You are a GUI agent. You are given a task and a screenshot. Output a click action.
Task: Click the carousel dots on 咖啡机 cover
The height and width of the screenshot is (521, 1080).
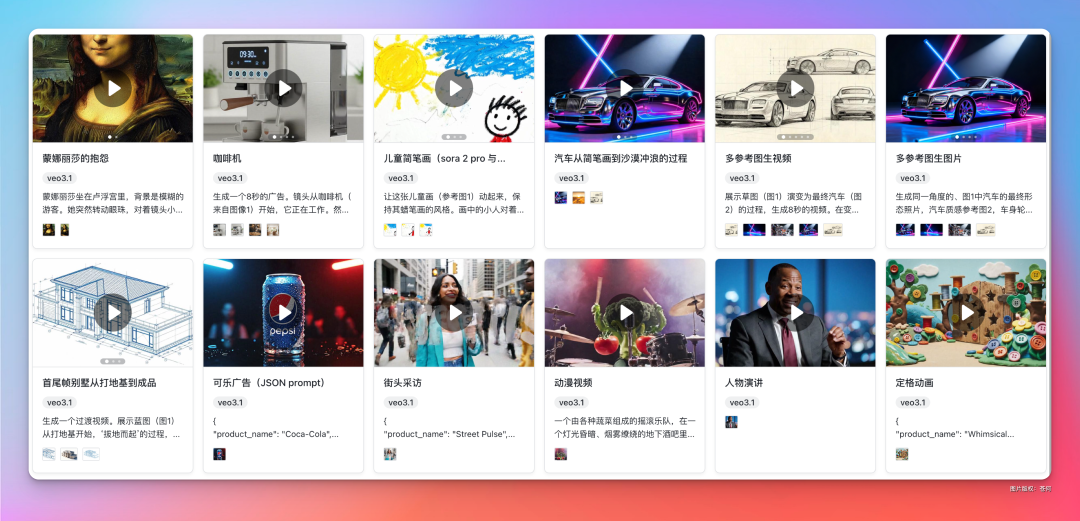click(x=283, y=137)
